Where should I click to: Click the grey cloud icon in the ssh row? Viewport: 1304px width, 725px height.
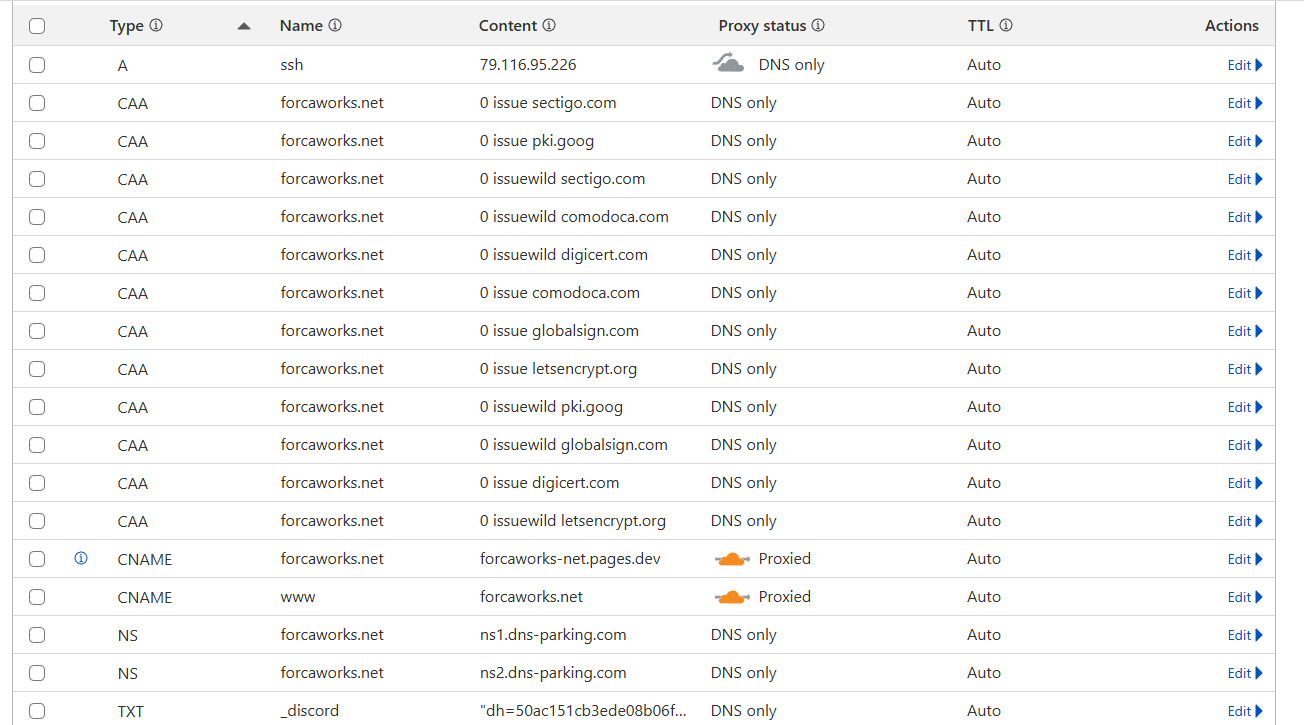pos(728,64)
